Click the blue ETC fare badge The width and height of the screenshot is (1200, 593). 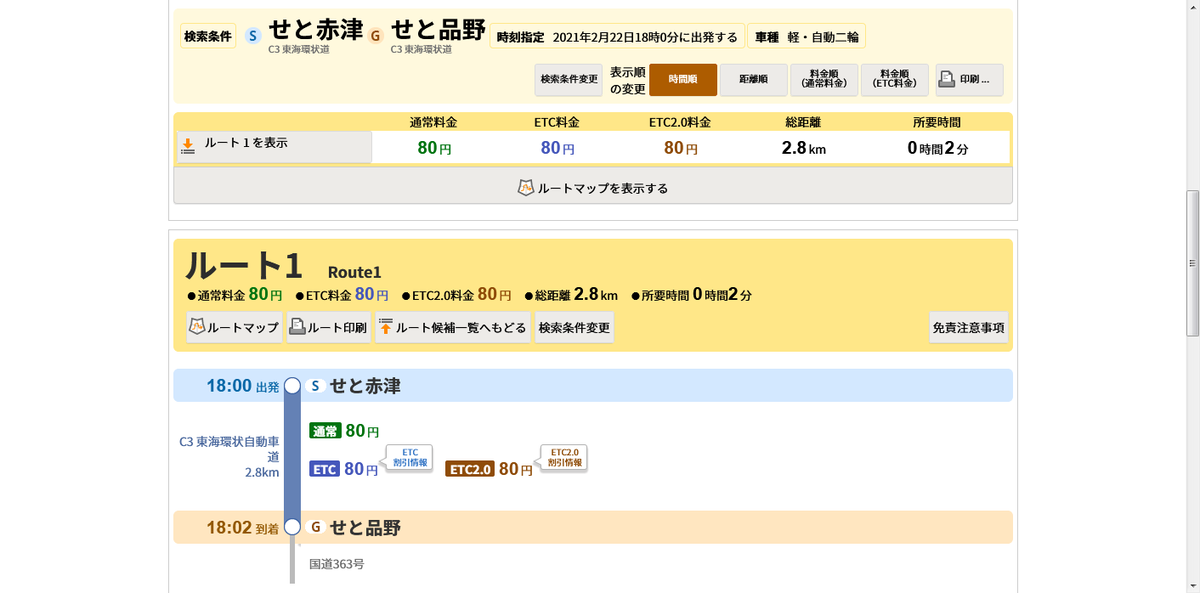click(324, 469)
